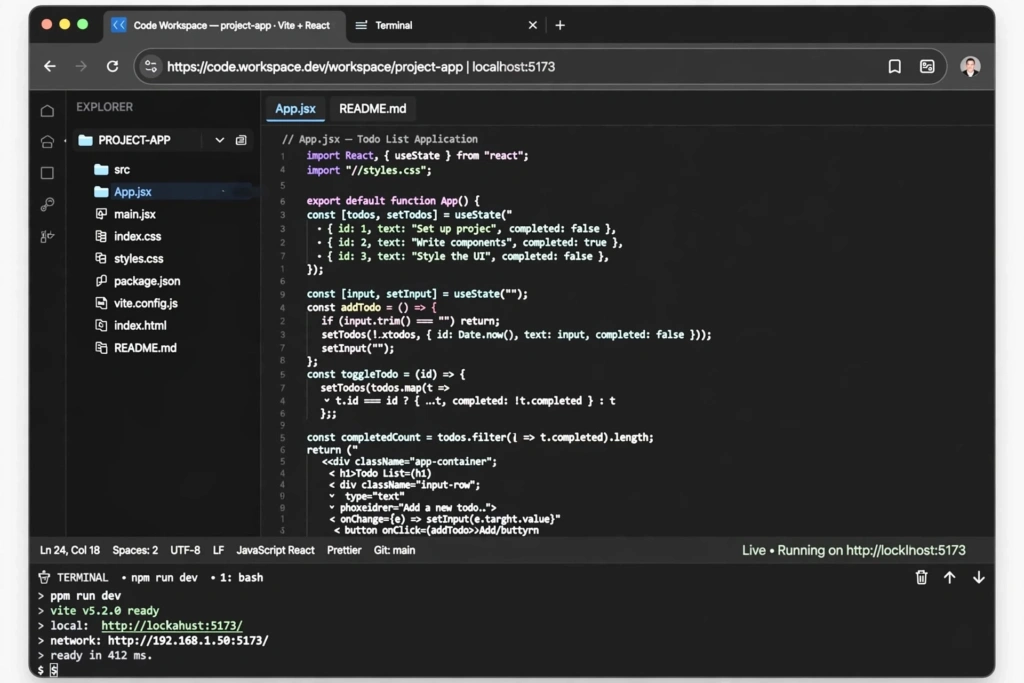Click the browser forward arrow
Viewport: 1024px width, 683px height.
click(x=81, y=66)
